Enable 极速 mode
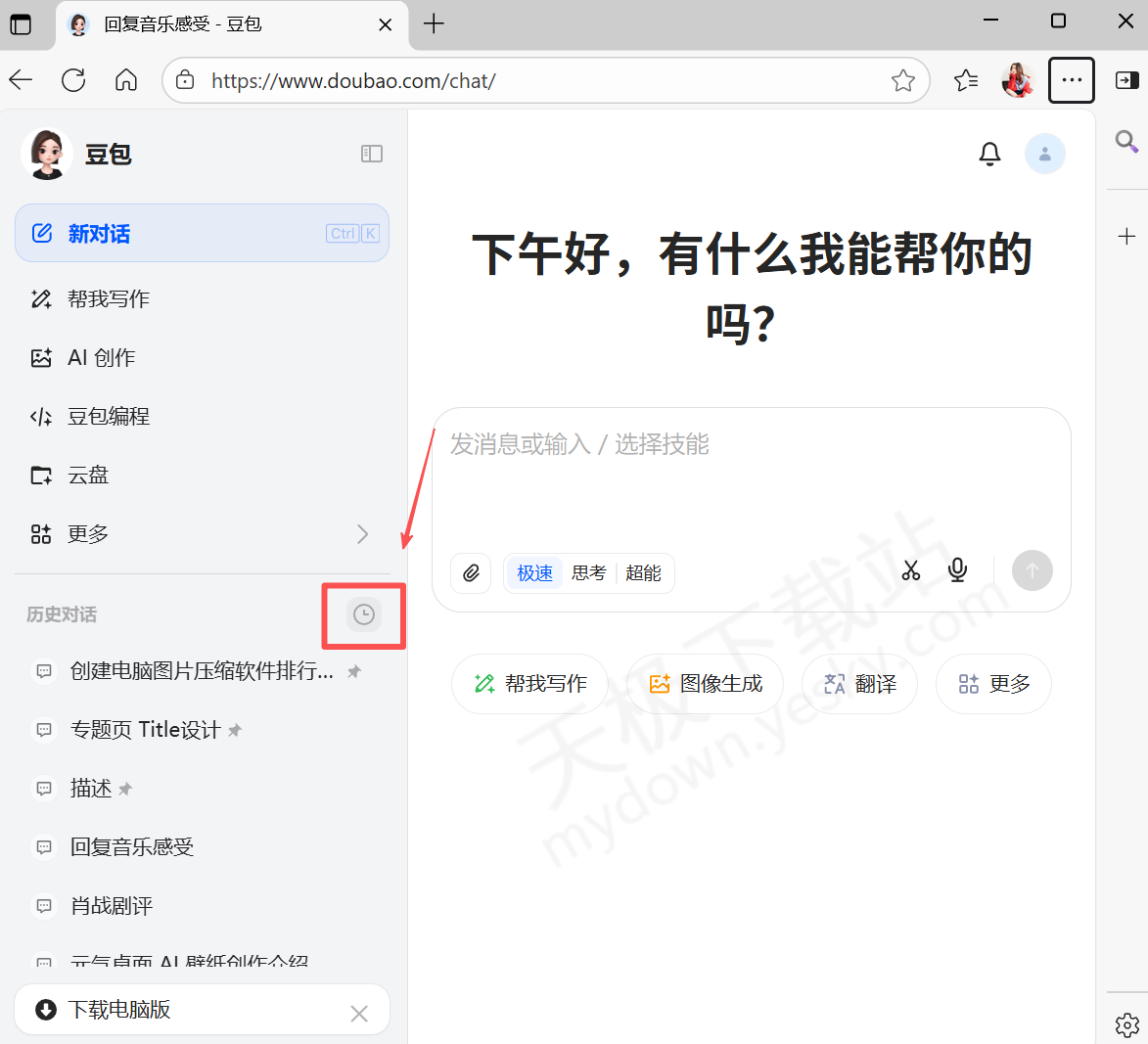 (533, 572)
